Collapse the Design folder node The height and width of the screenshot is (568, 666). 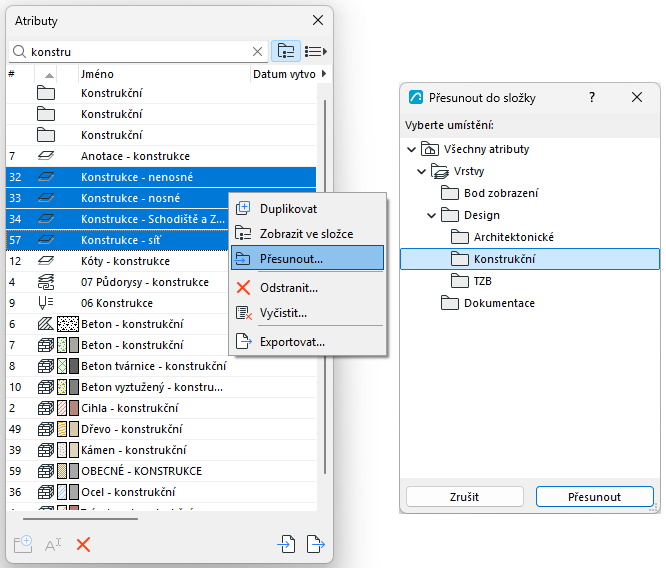(x=432, y=215)
